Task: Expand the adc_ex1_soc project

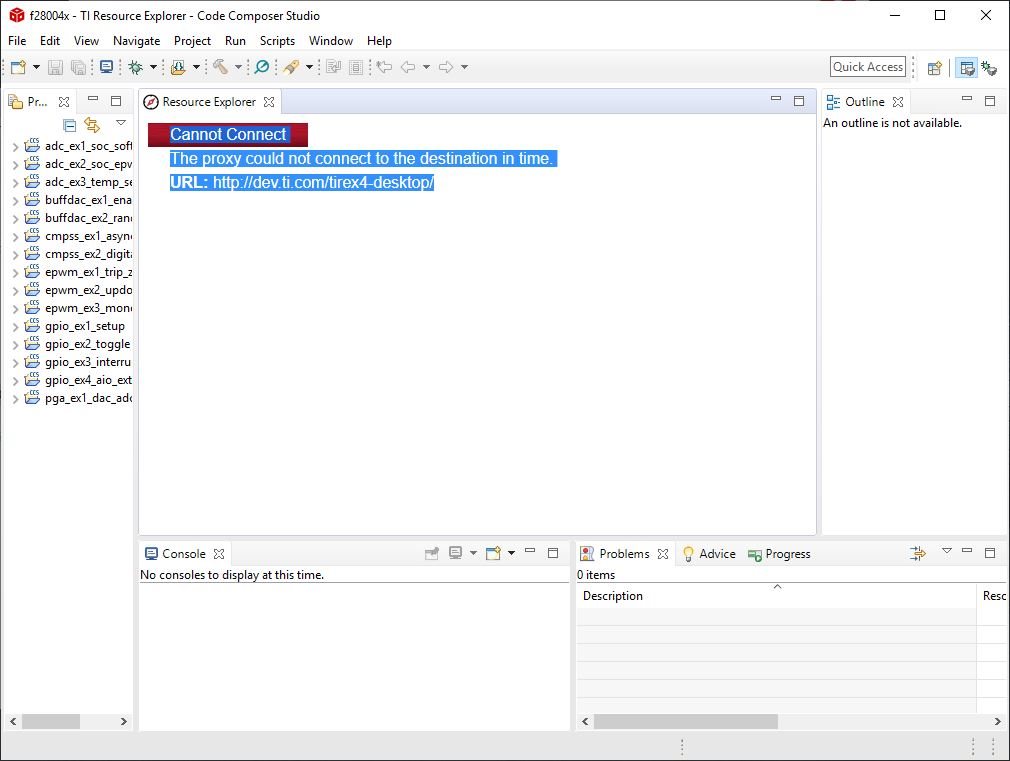Action: [15, 147]
